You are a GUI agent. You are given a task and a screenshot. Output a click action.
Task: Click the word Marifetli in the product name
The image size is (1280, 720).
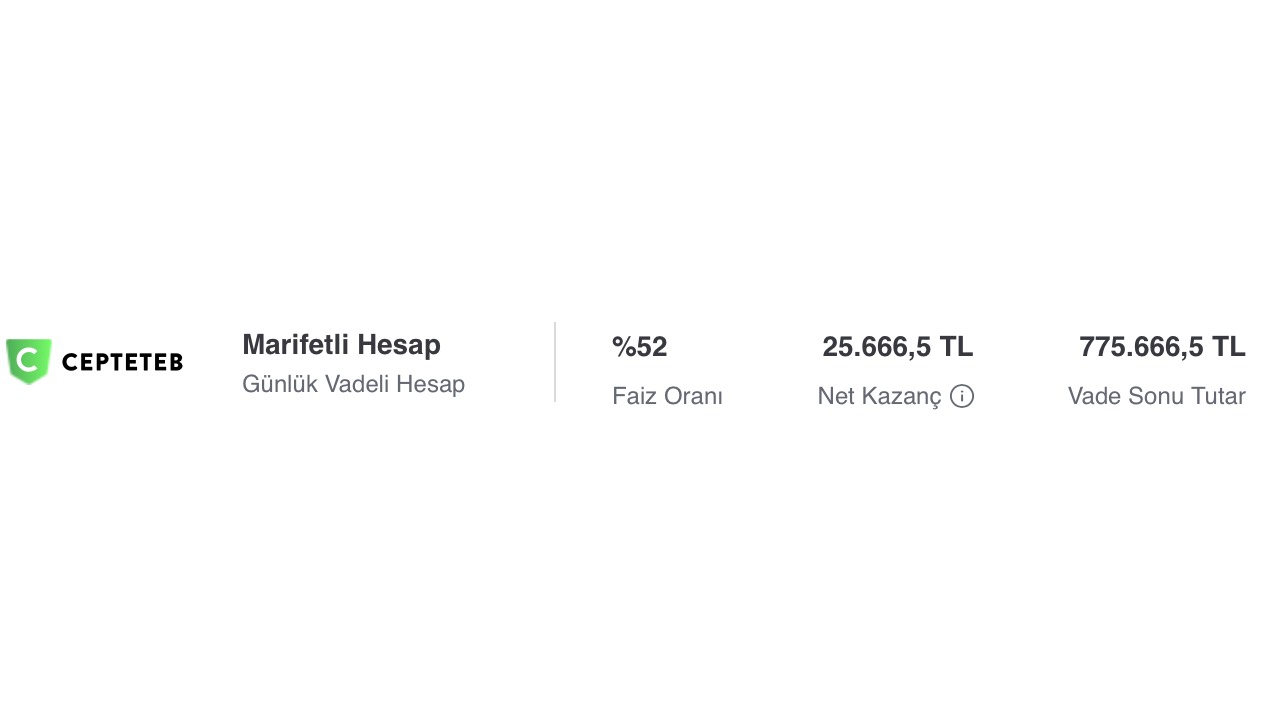point(296,345)
